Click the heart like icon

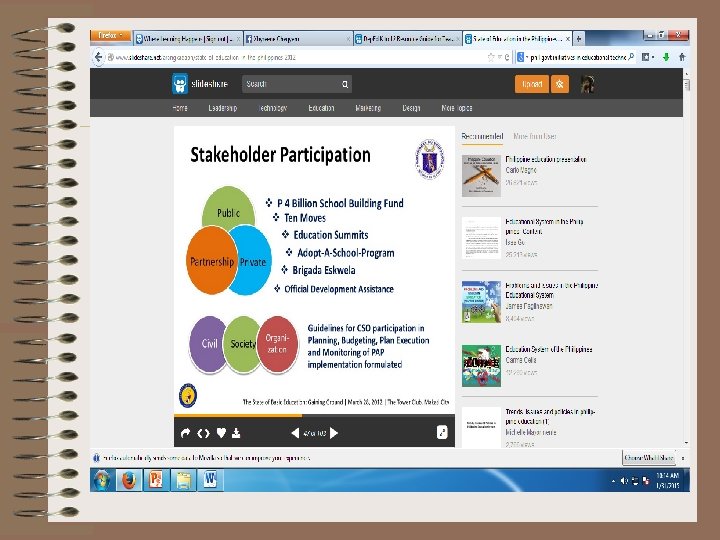[x=221, y=433]
